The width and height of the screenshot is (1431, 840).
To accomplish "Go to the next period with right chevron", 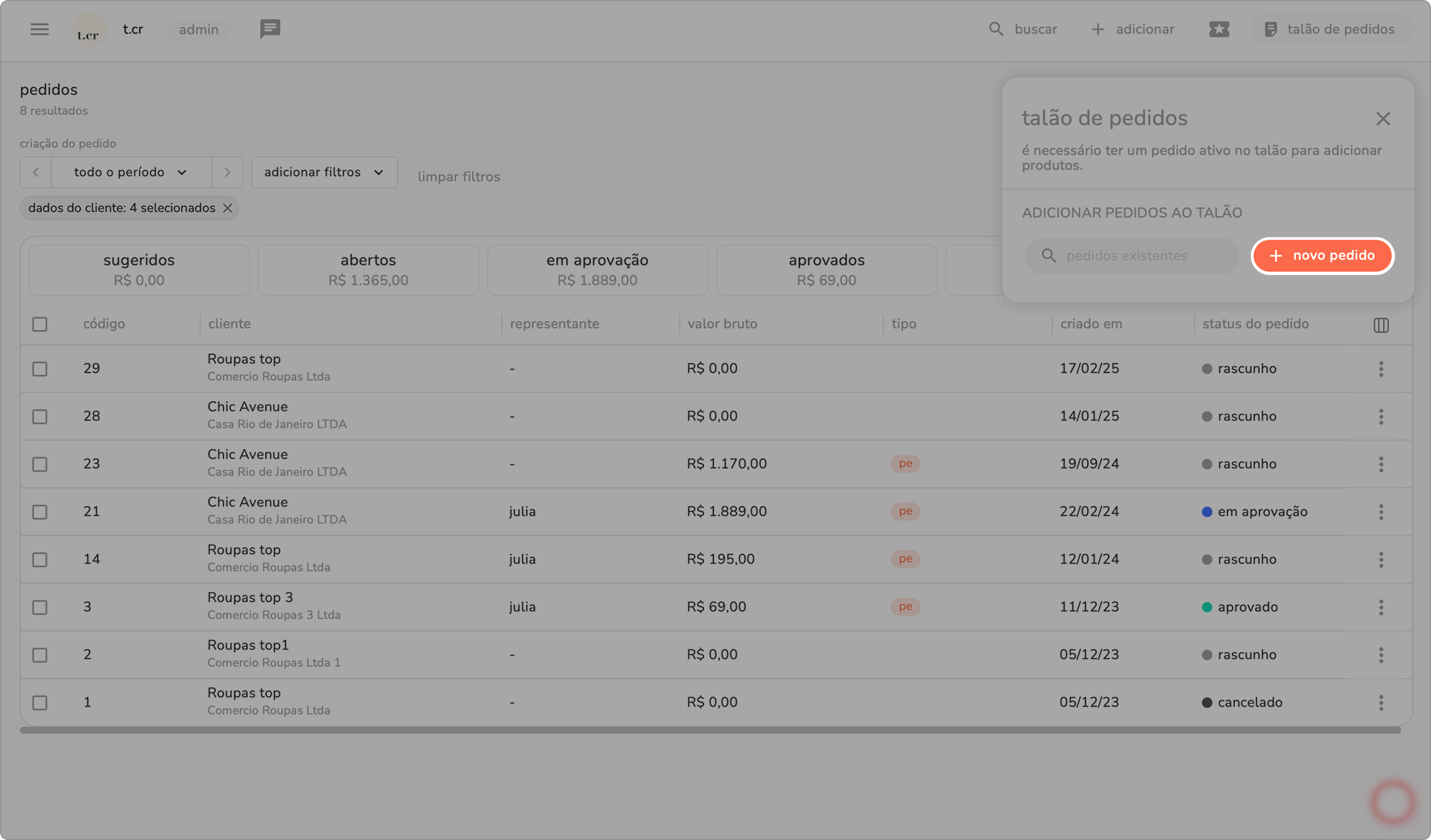I will (228, 173).
